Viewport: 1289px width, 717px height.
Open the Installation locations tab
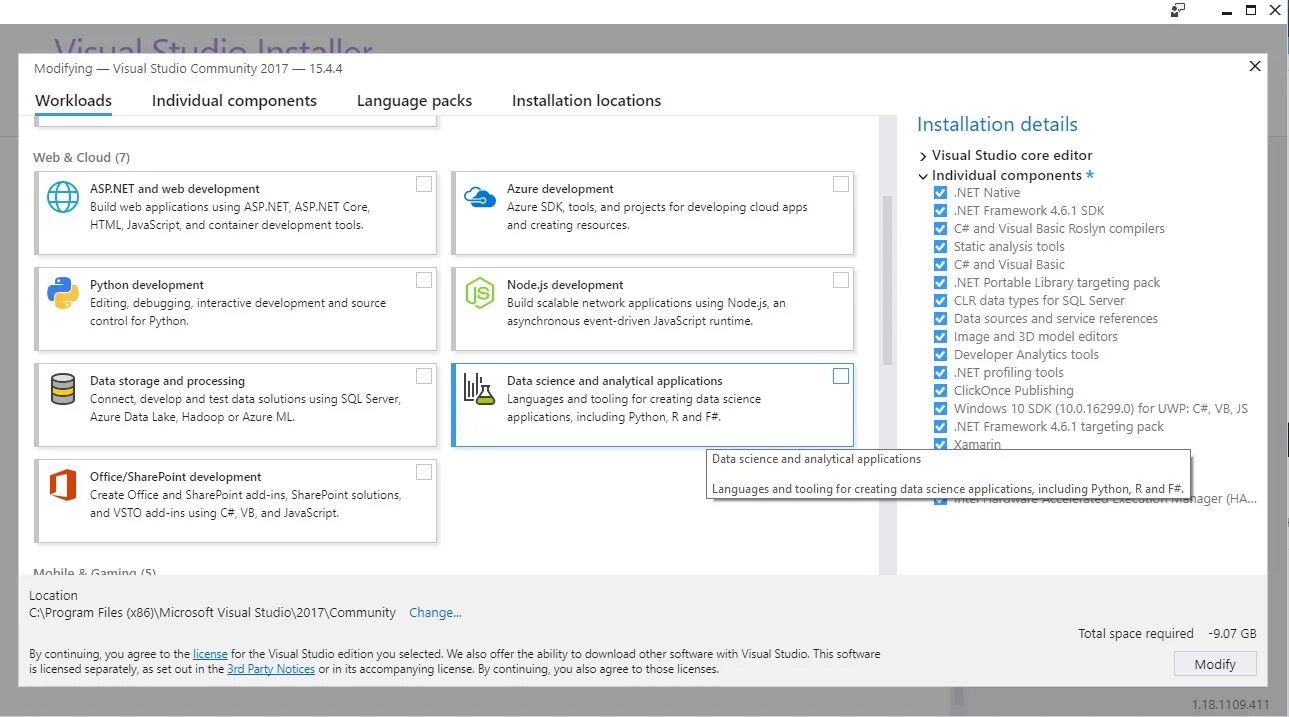click(x=586, y=101)
